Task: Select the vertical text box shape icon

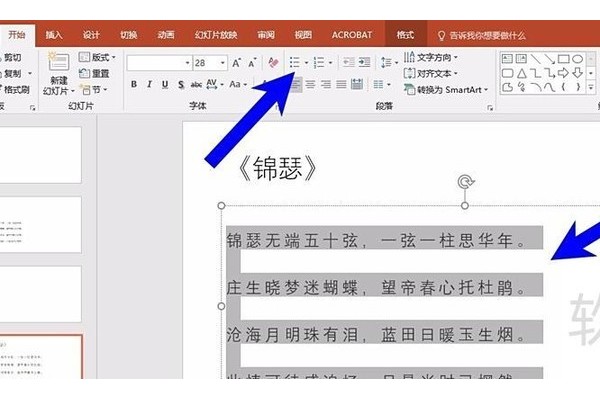Action: tap(521, 59)
